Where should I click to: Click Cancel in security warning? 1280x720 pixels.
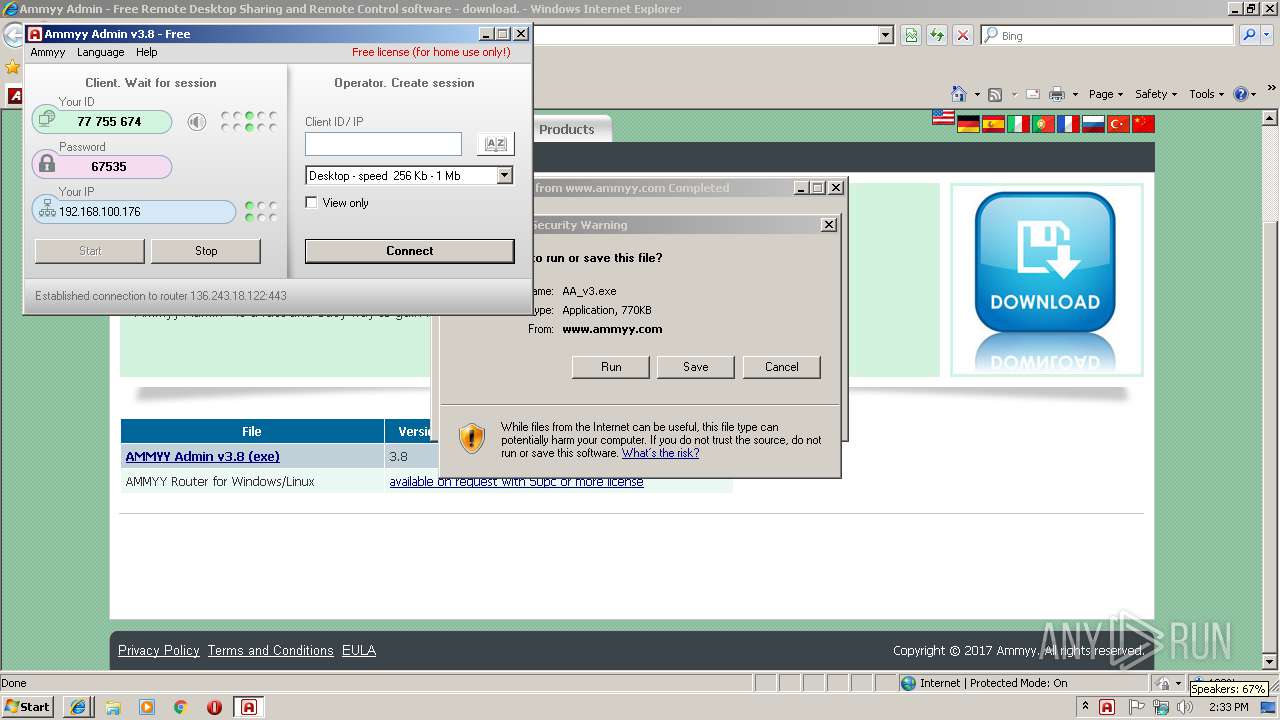pos(782,367)
